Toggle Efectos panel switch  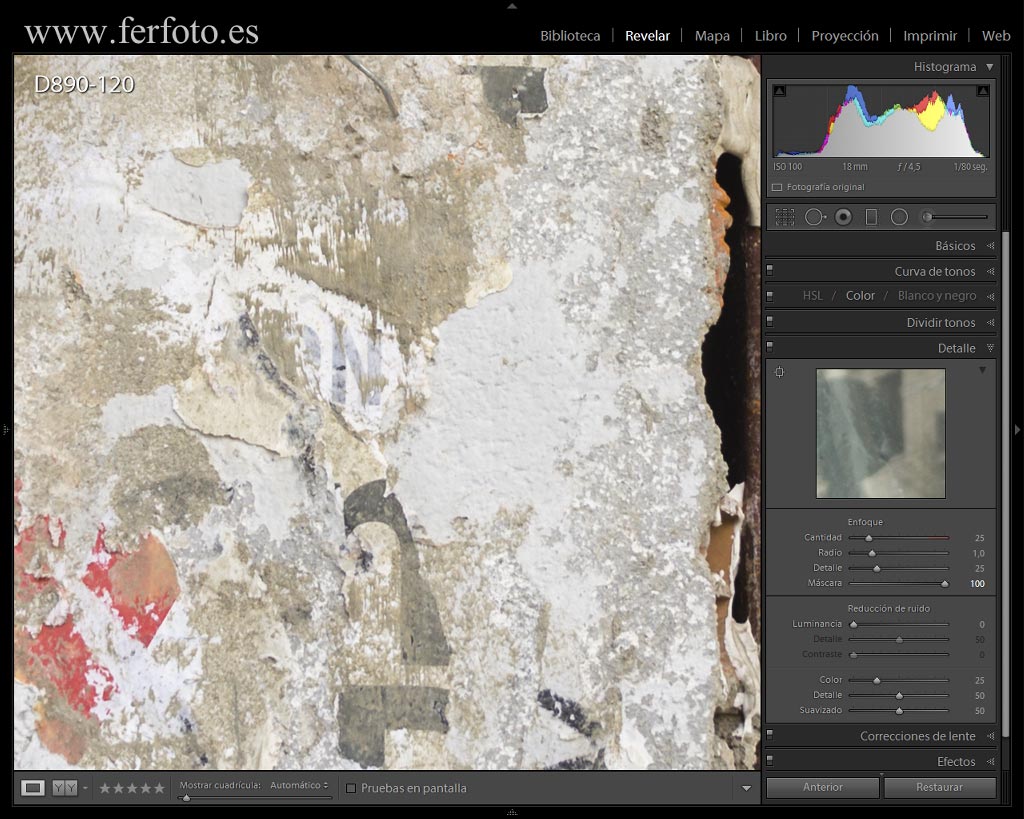point(770,760)
